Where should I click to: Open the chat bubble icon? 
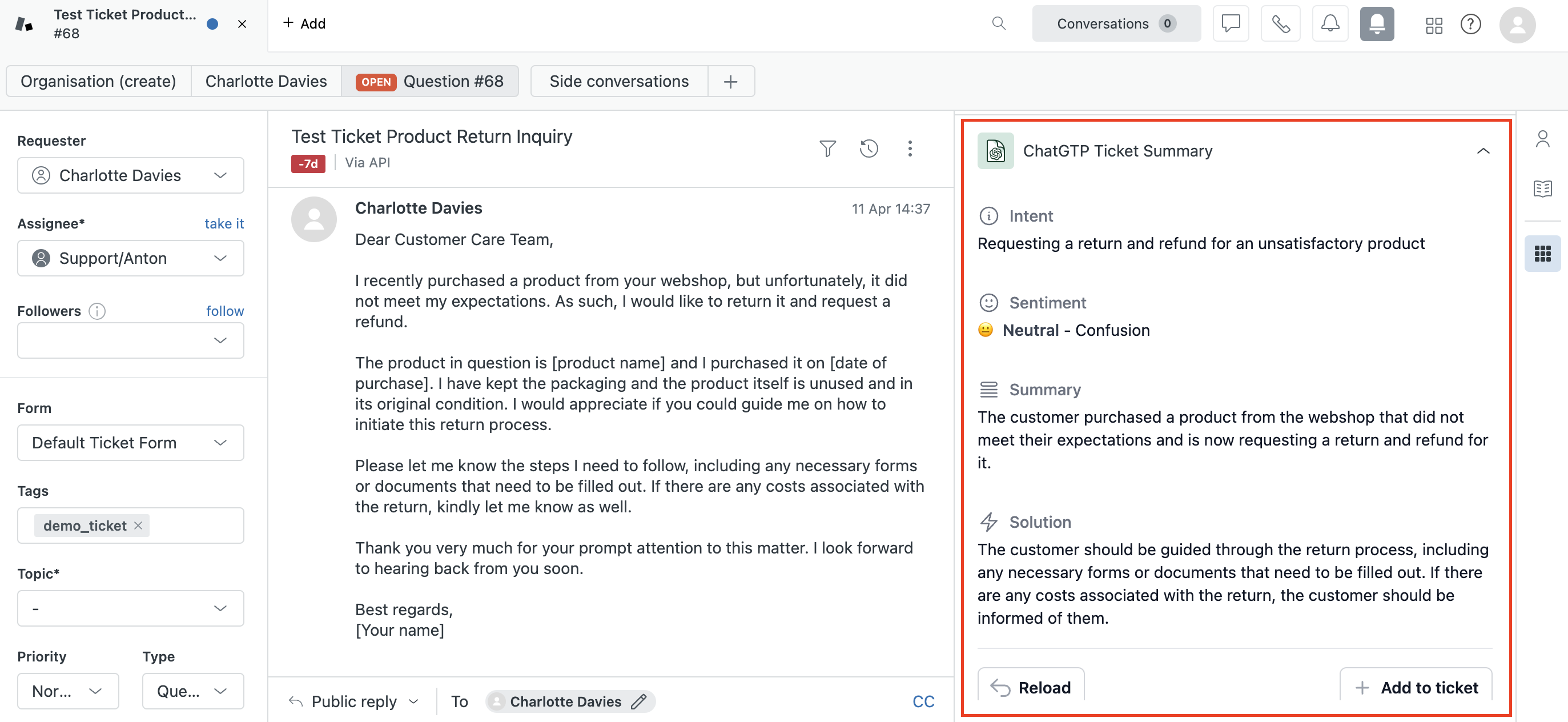coord(1230,24)
